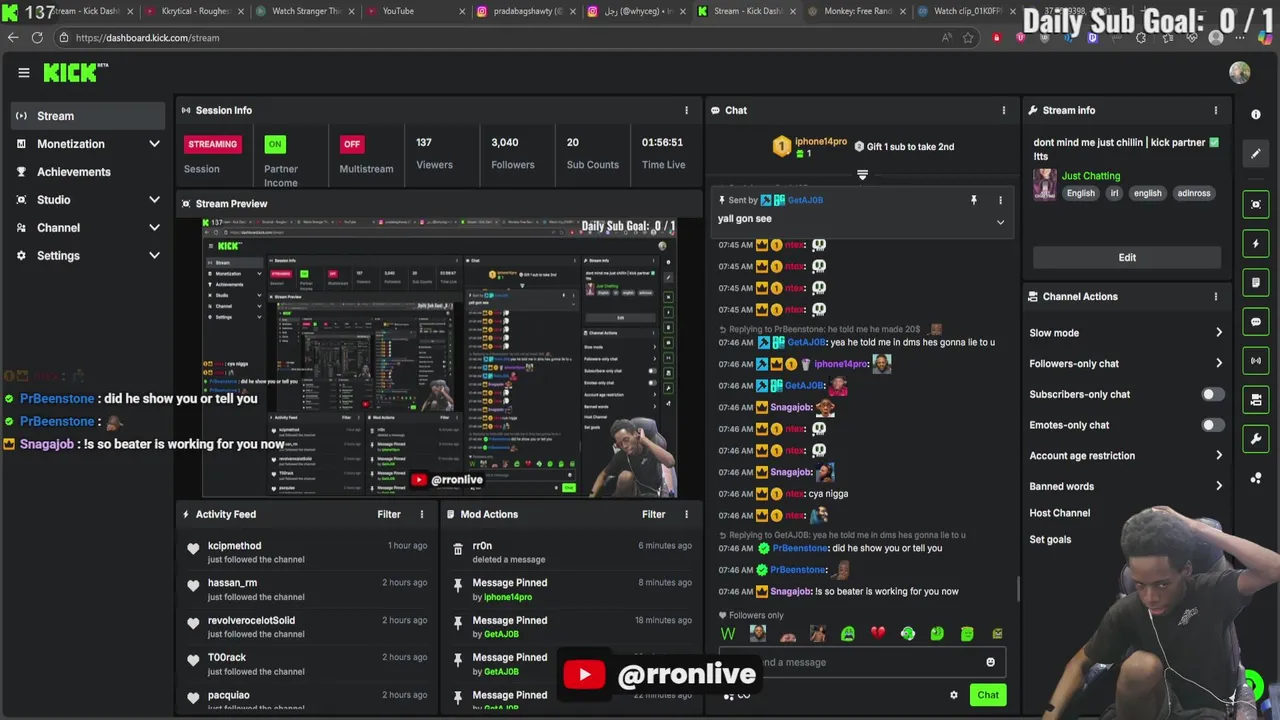Open Slow mode options

1126,333
